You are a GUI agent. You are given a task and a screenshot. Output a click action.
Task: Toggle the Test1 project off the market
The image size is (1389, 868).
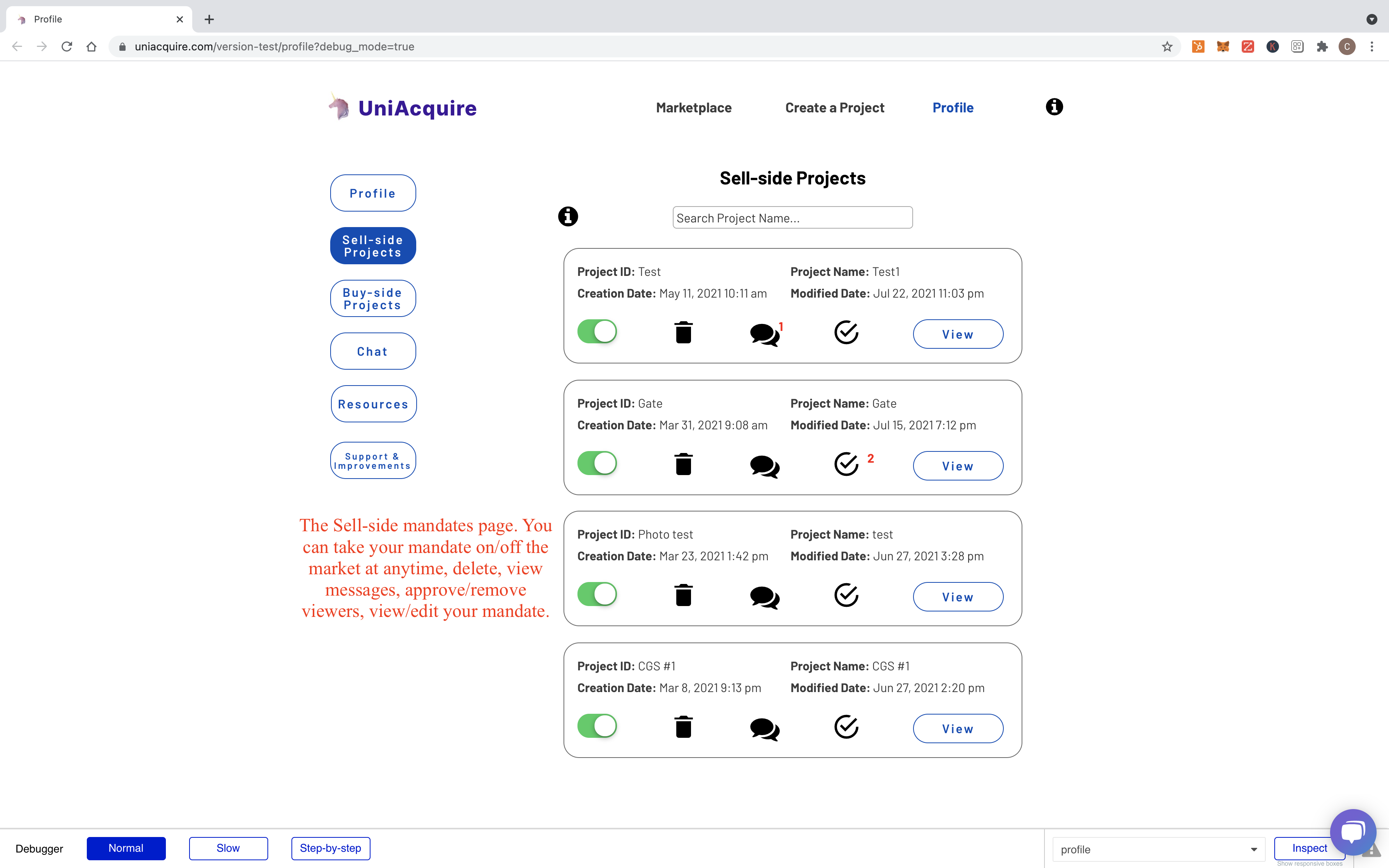[597, 332]
